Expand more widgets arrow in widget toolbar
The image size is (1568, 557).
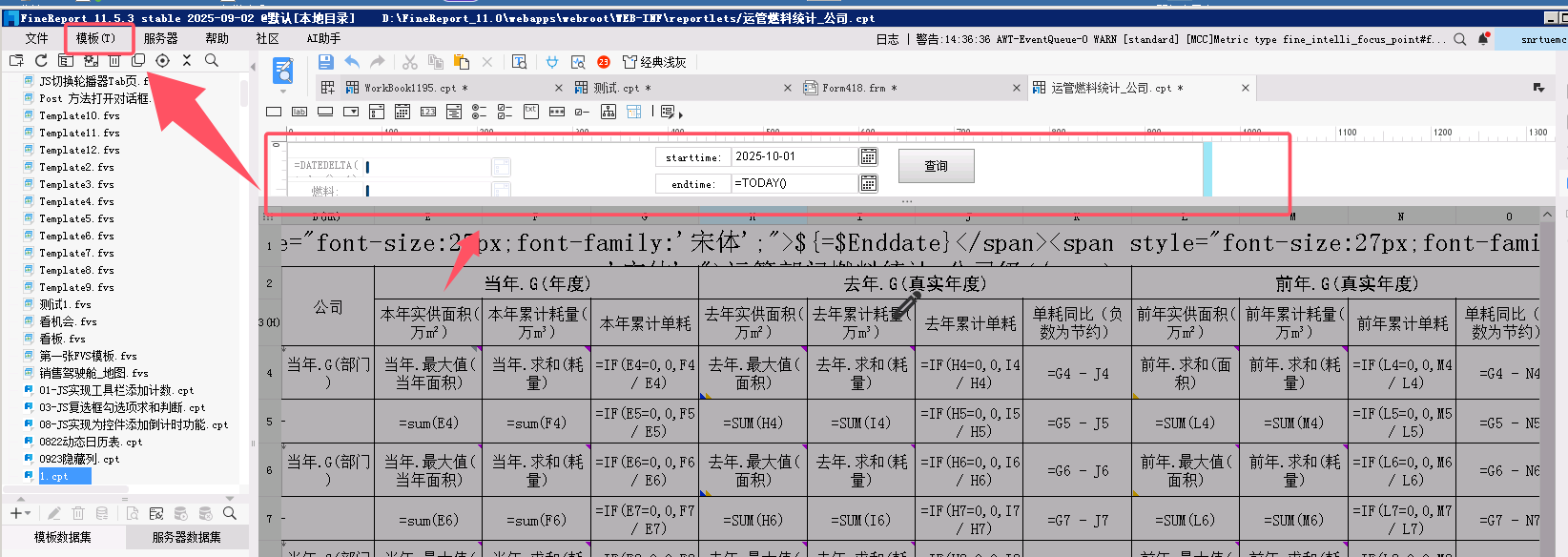(680, 113)
